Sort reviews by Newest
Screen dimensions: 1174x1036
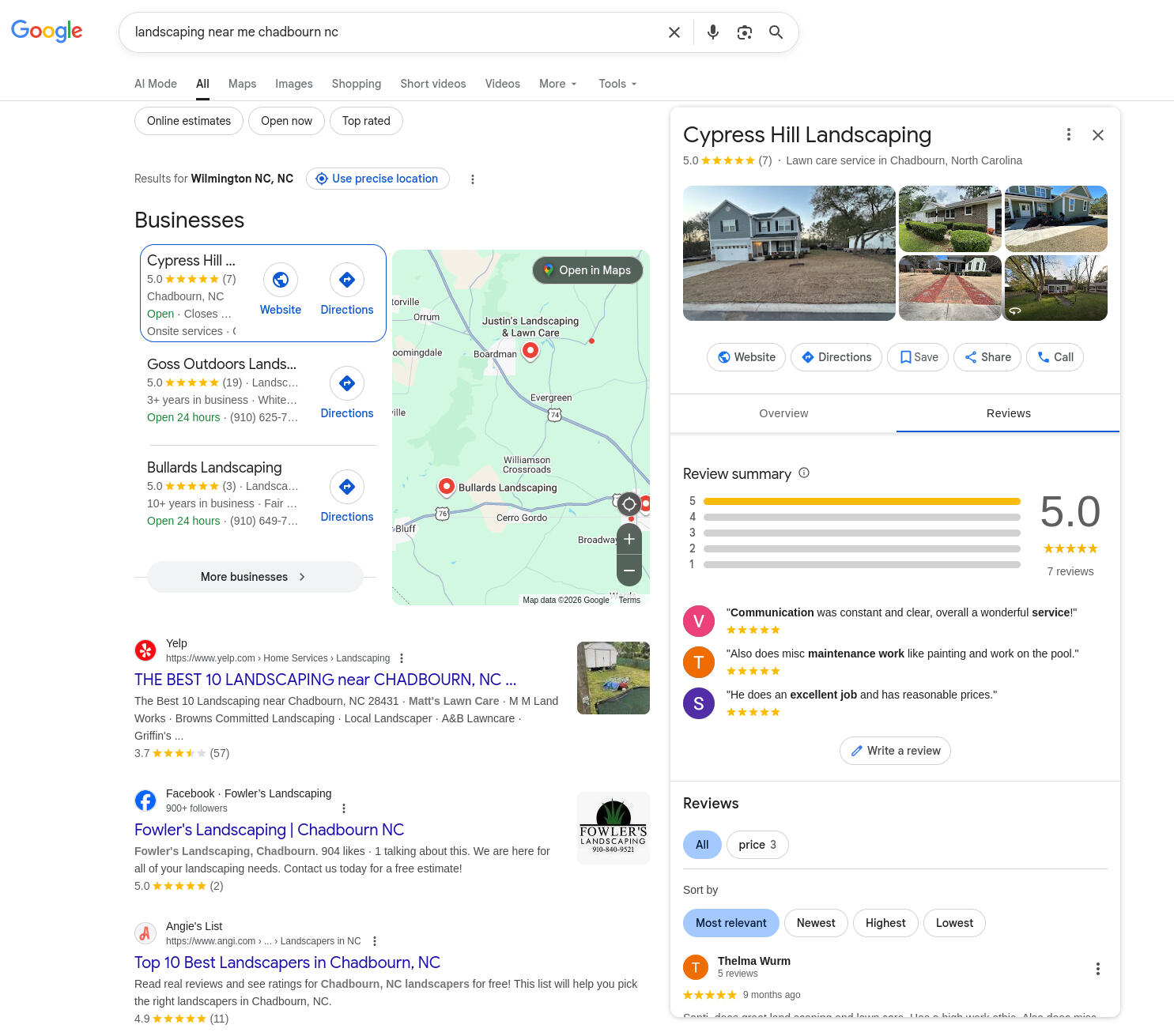point(815,923)
